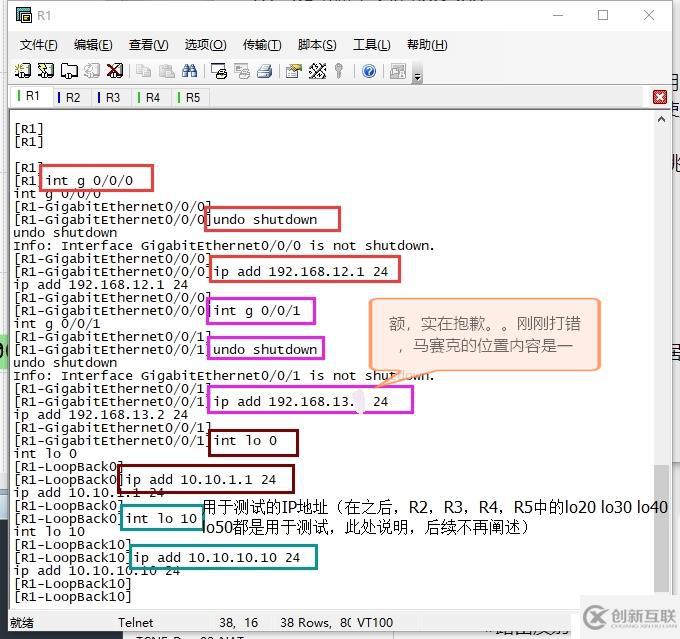Click the Print printer icon

tap(265, 71)
